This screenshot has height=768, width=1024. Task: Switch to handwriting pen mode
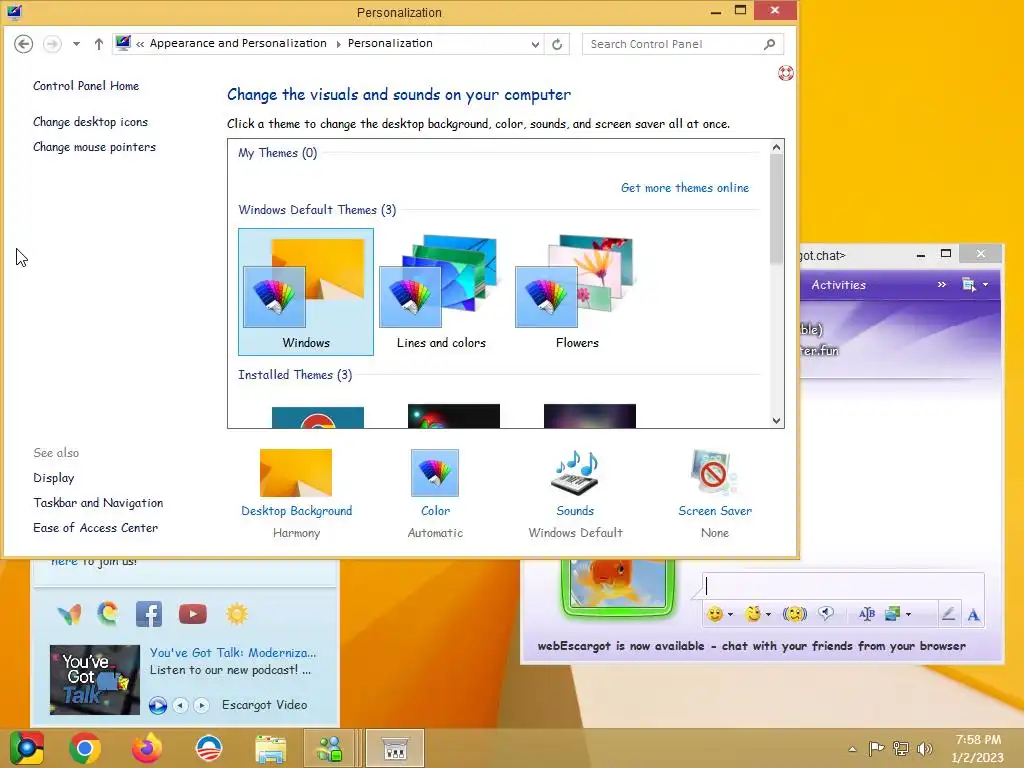click(x=948, y=614)
